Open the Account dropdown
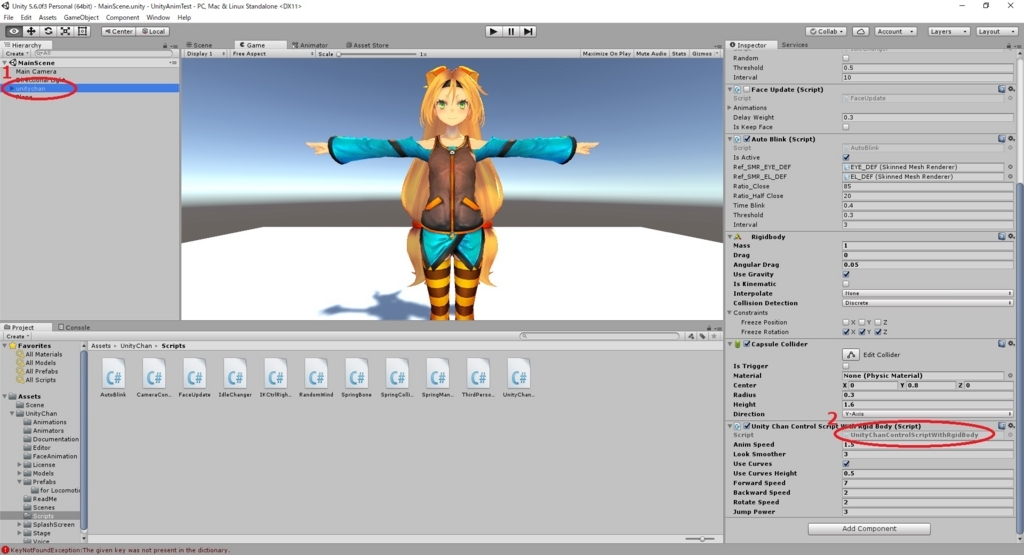The height and width of the screenshot is (555, 1024). (x=895, y=31)
